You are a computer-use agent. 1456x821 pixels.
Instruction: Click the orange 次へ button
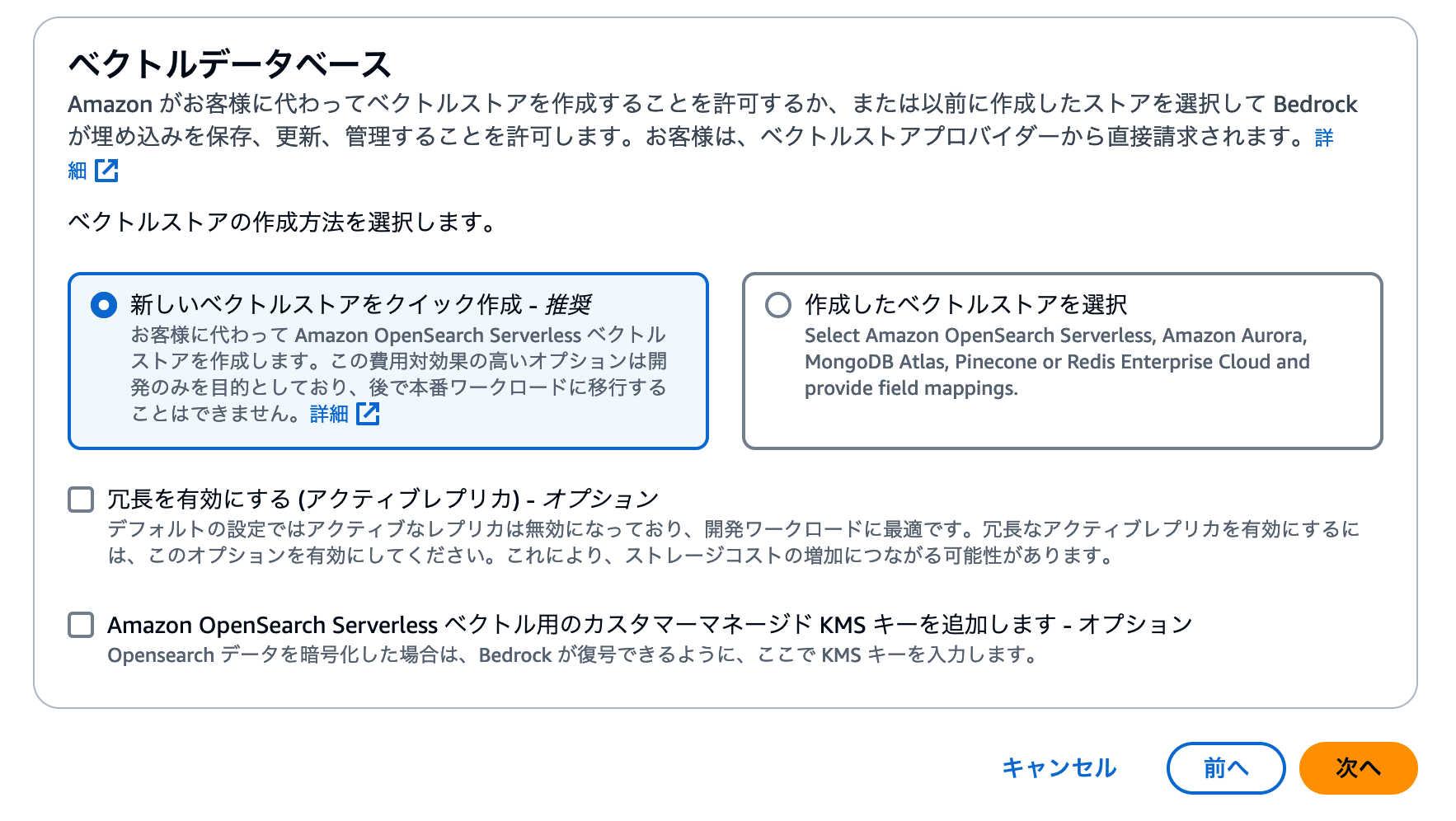coord(1357,767)
